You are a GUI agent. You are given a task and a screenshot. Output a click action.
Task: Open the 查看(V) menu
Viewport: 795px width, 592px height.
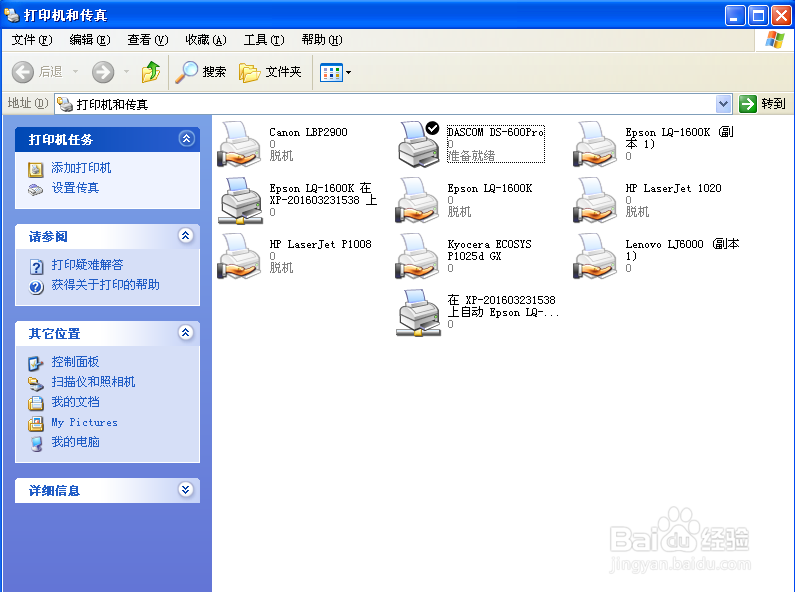pyautogui.click(x=148, y=40)
